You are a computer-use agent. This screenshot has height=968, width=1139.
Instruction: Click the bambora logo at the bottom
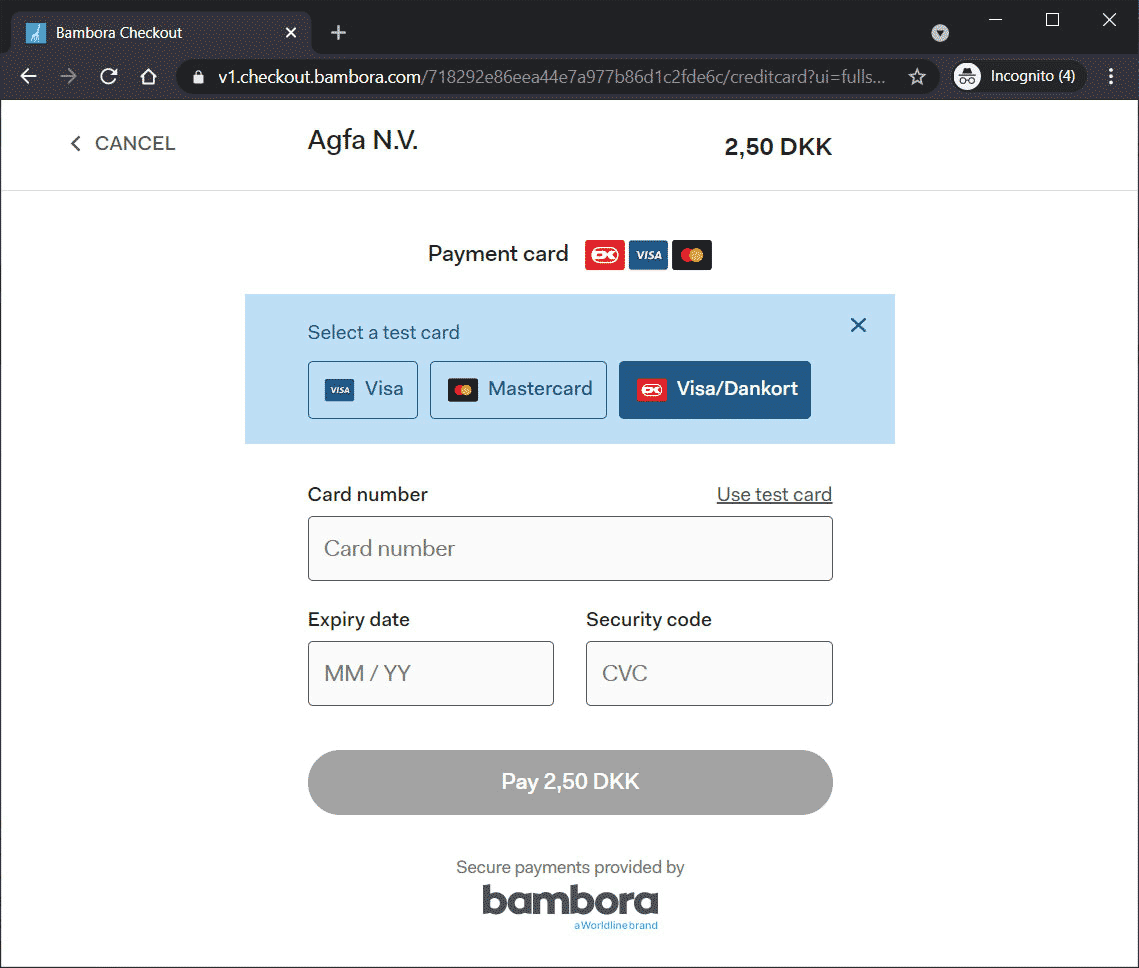pyautogui.click(x=570, y=906)
